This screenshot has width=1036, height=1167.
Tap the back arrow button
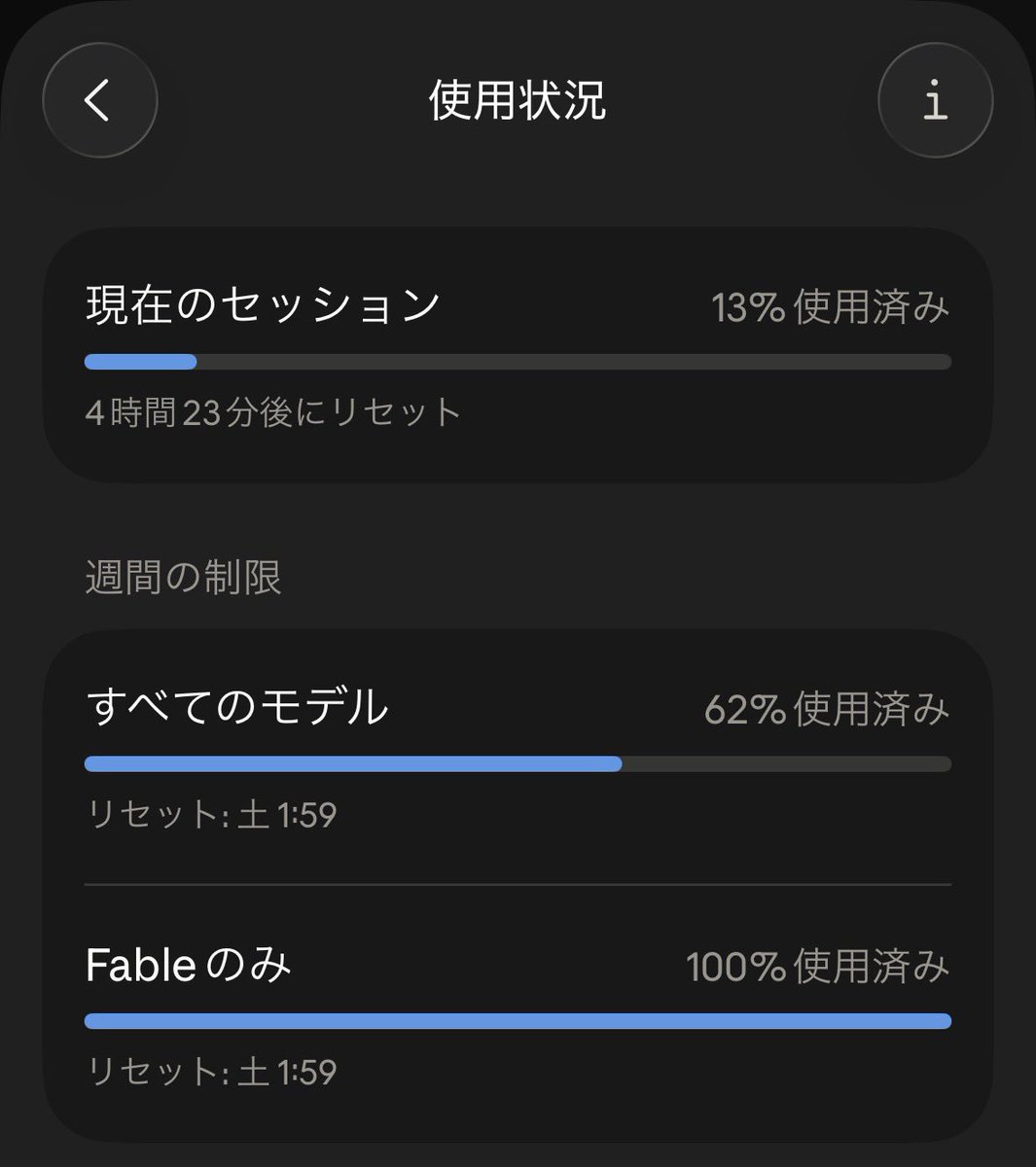100,100
